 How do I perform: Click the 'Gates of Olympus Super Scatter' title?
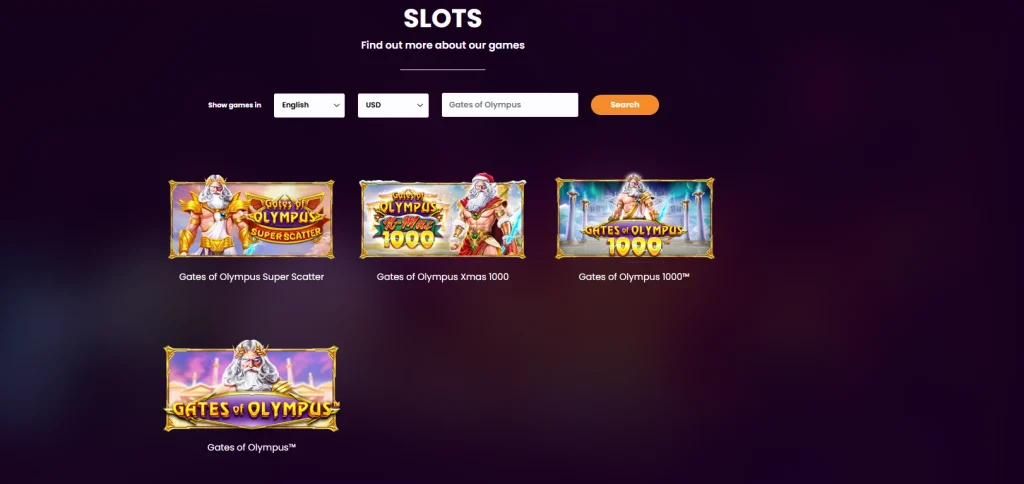[x=251, y=276]
